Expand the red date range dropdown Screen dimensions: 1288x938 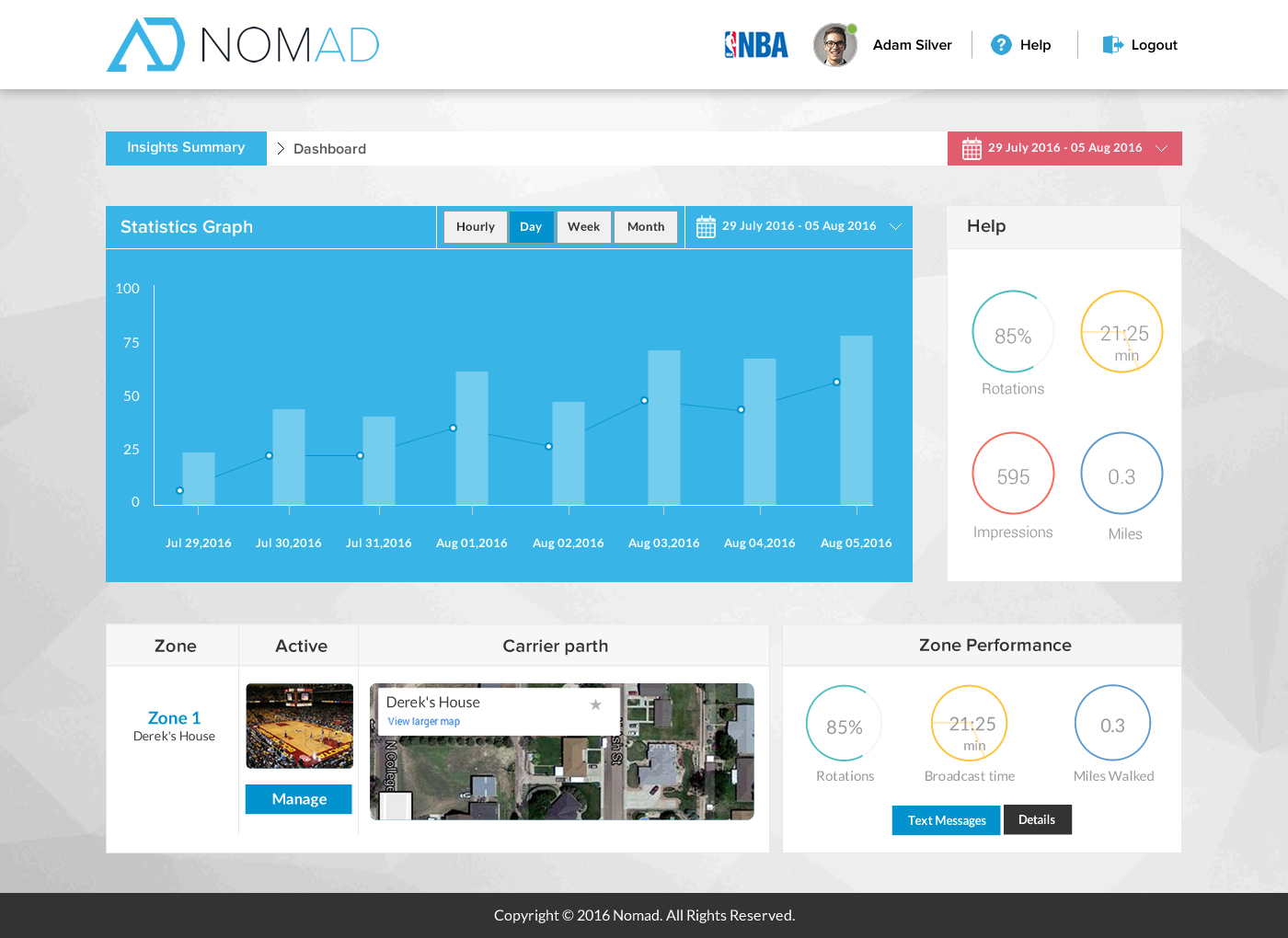click(1161, 149)
